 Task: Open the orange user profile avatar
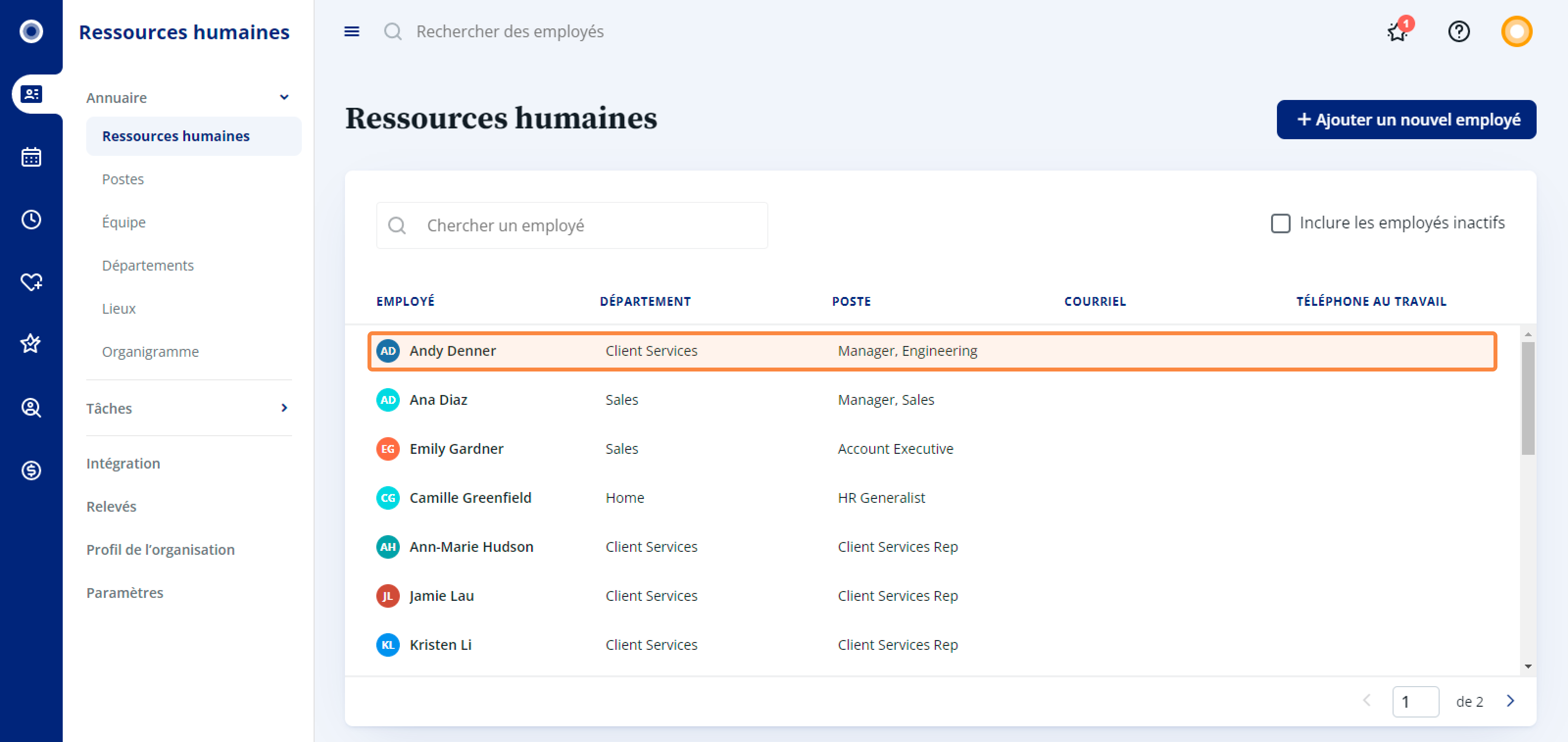(1516, 32)
